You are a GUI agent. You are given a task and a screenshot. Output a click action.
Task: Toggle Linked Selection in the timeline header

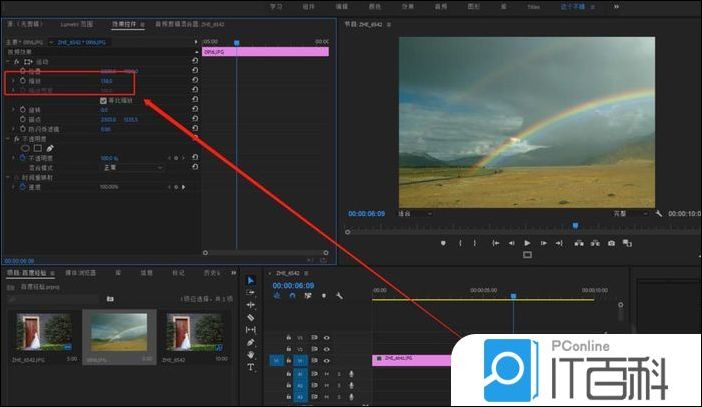pyautogui.click(x=308, y=296)
